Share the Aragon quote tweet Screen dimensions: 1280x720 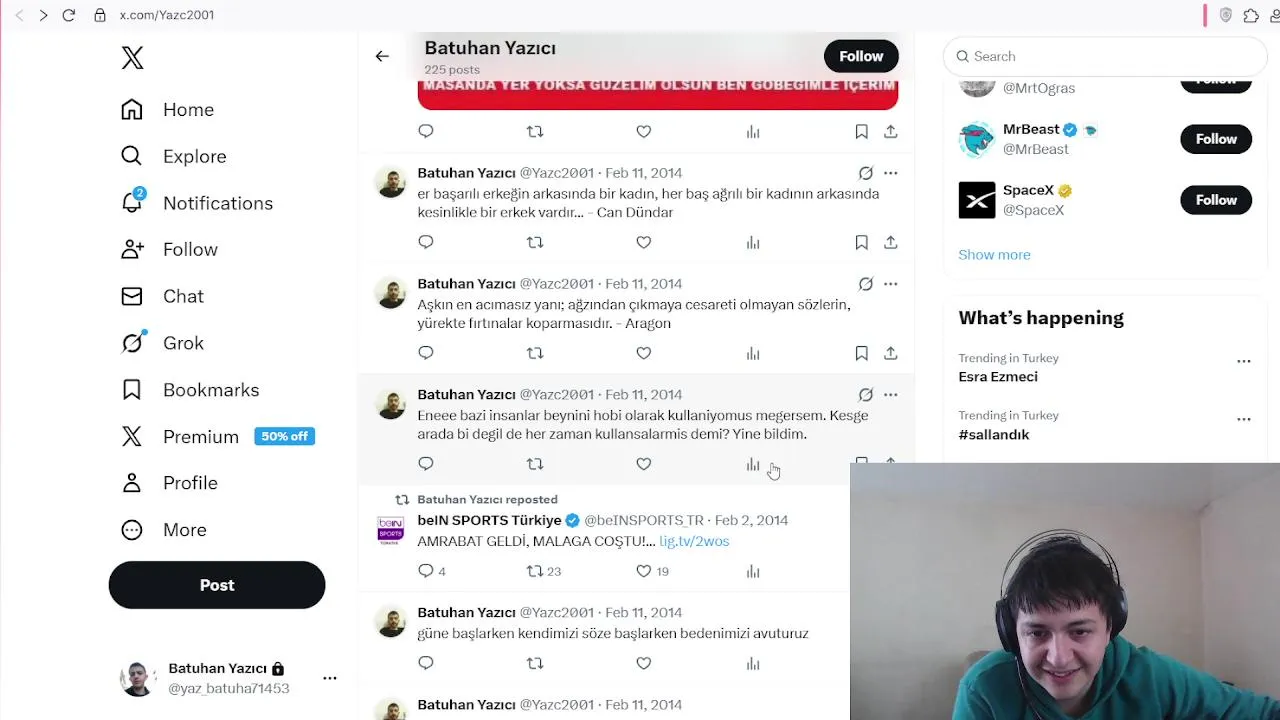[x=890, y=353]
